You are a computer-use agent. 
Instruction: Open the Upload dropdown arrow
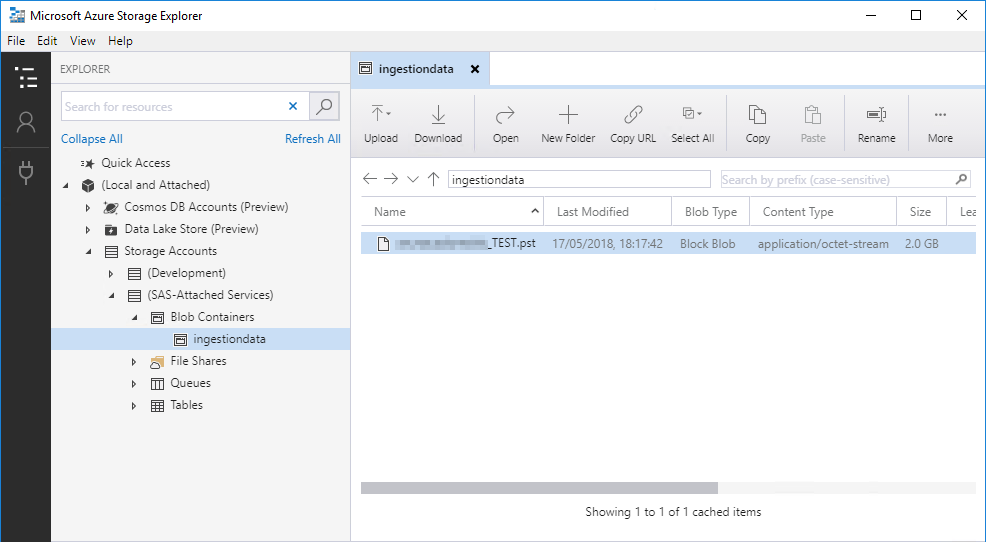click(x=389, y=114)
